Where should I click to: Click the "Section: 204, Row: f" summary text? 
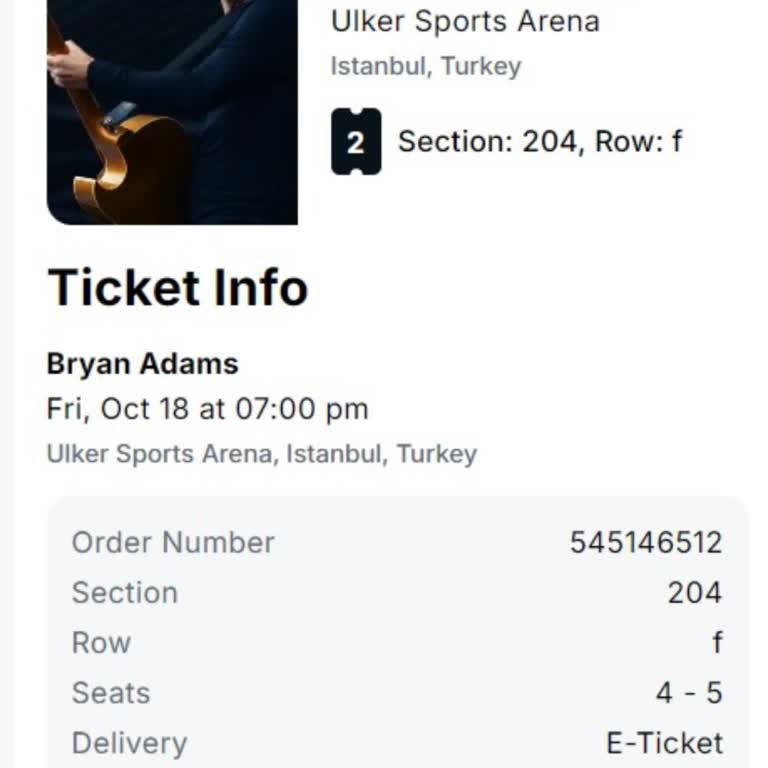click(540, 141)
